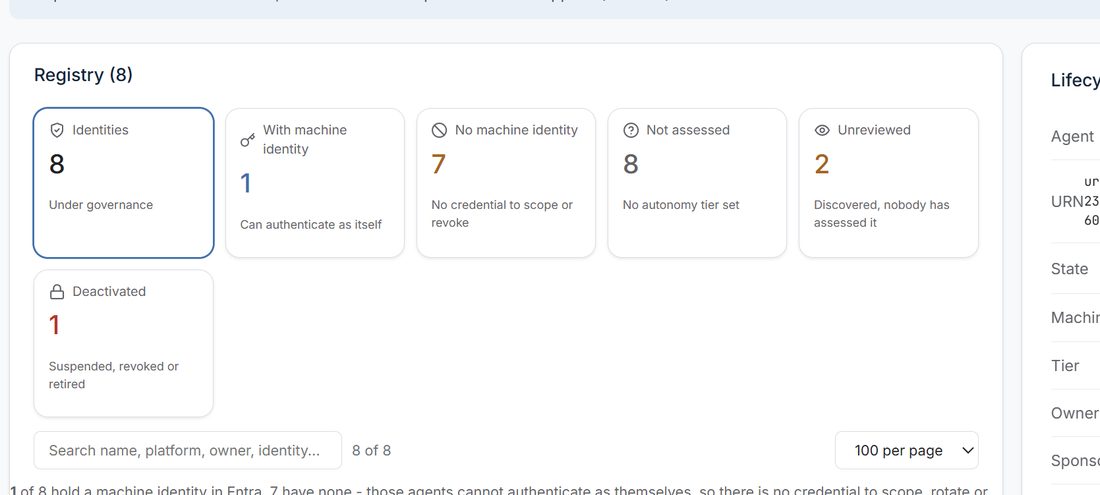Focus the Search name, platform, owner field
Viewport: 1100px width, 495px height.
(x=188, y=450)
